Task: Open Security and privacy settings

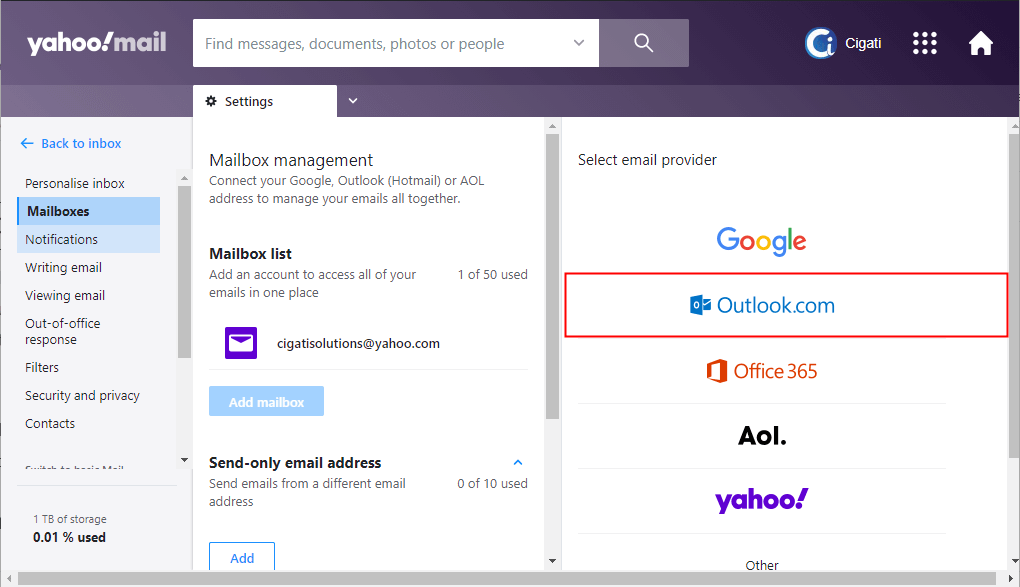Action: click(x=82, y=396)
